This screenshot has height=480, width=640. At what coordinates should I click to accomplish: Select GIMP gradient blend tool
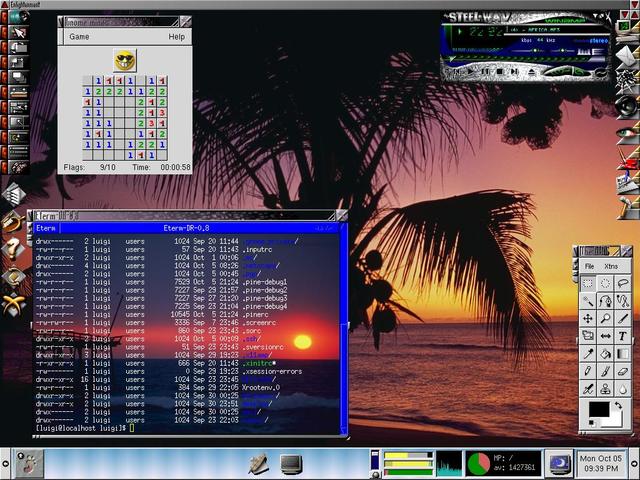pos(623,353)
